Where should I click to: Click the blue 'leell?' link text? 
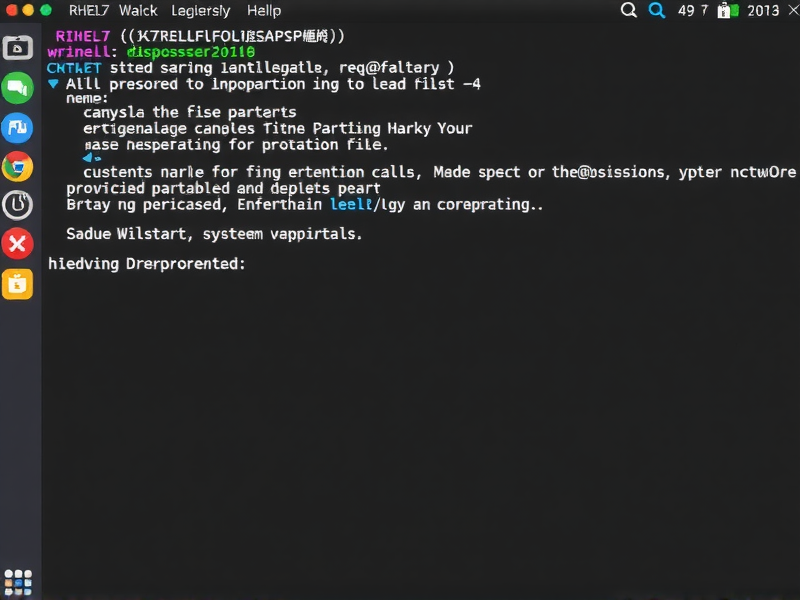352,204
